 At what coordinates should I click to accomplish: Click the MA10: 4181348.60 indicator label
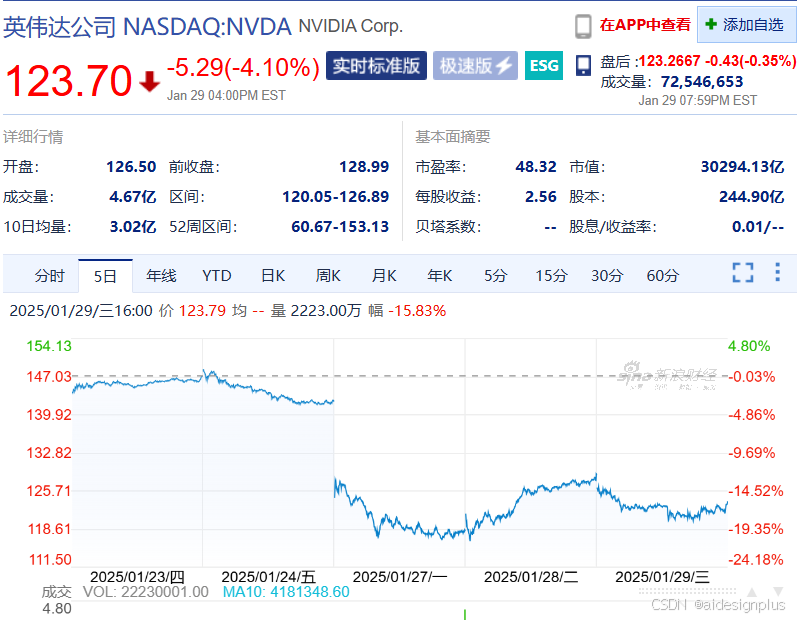click(x=286, y=592)
